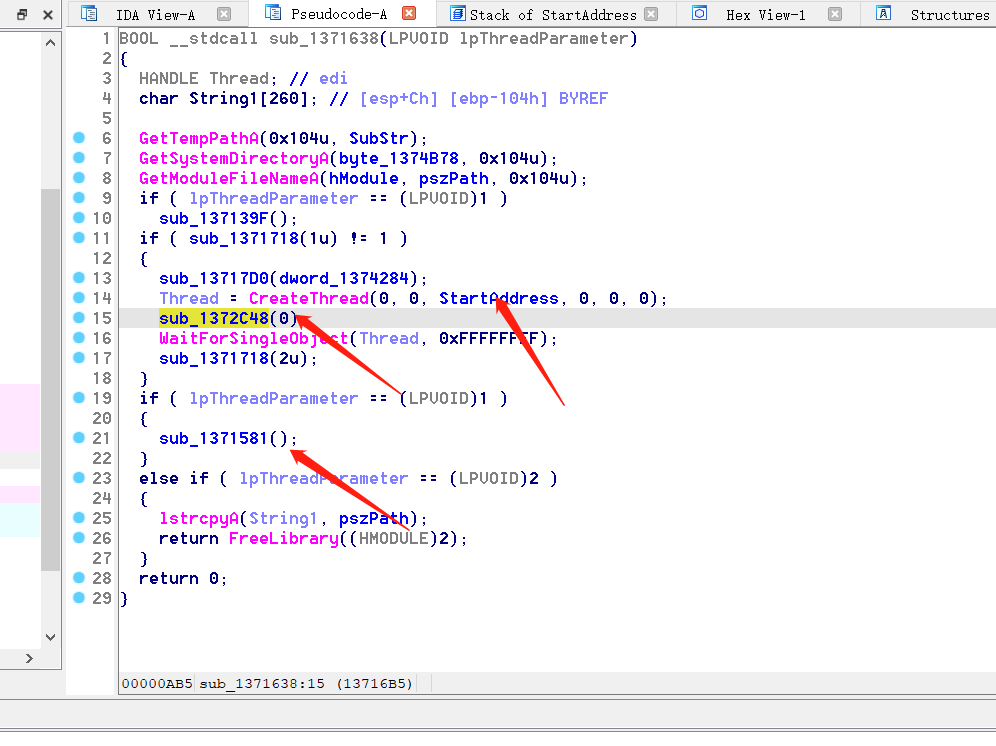This screenshot has width=996, height=746.
Task: Click the sub_137139F call
Action: point(214,219)
